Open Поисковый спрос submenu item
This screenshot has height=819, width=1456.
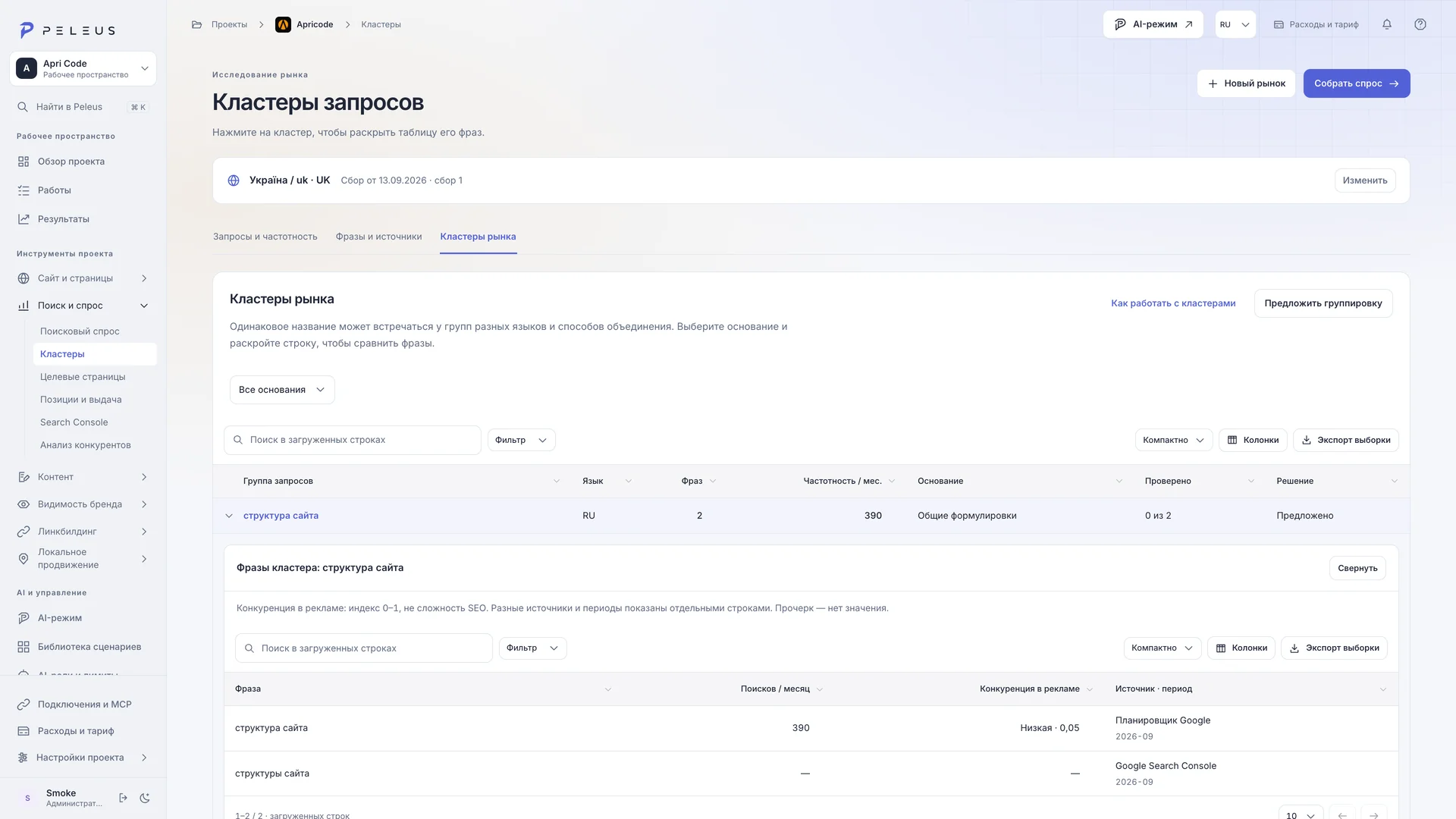[x=95, y=331]
